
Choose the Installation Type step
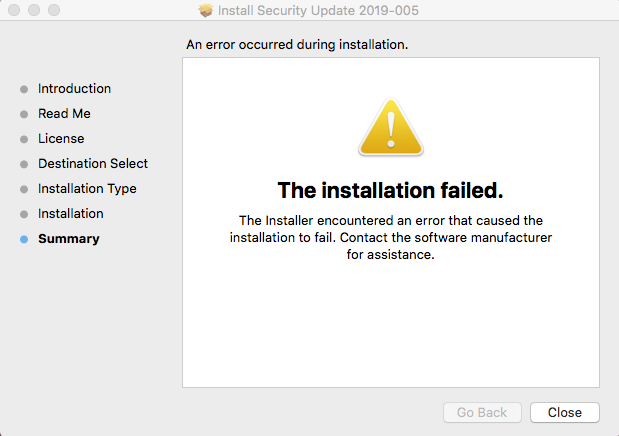(x=87, y=189)
